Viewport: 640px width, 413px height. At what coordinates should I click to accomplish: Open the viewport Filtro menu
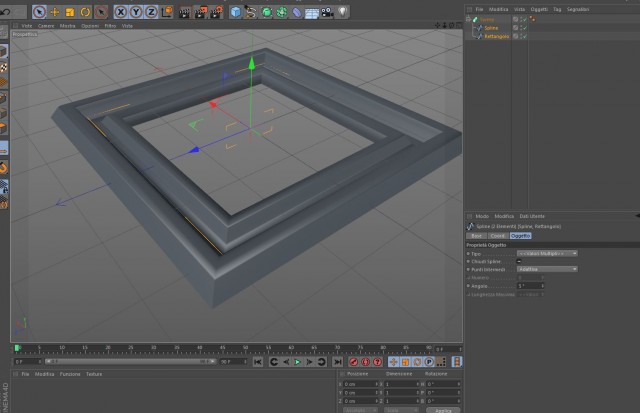[110, 26]
